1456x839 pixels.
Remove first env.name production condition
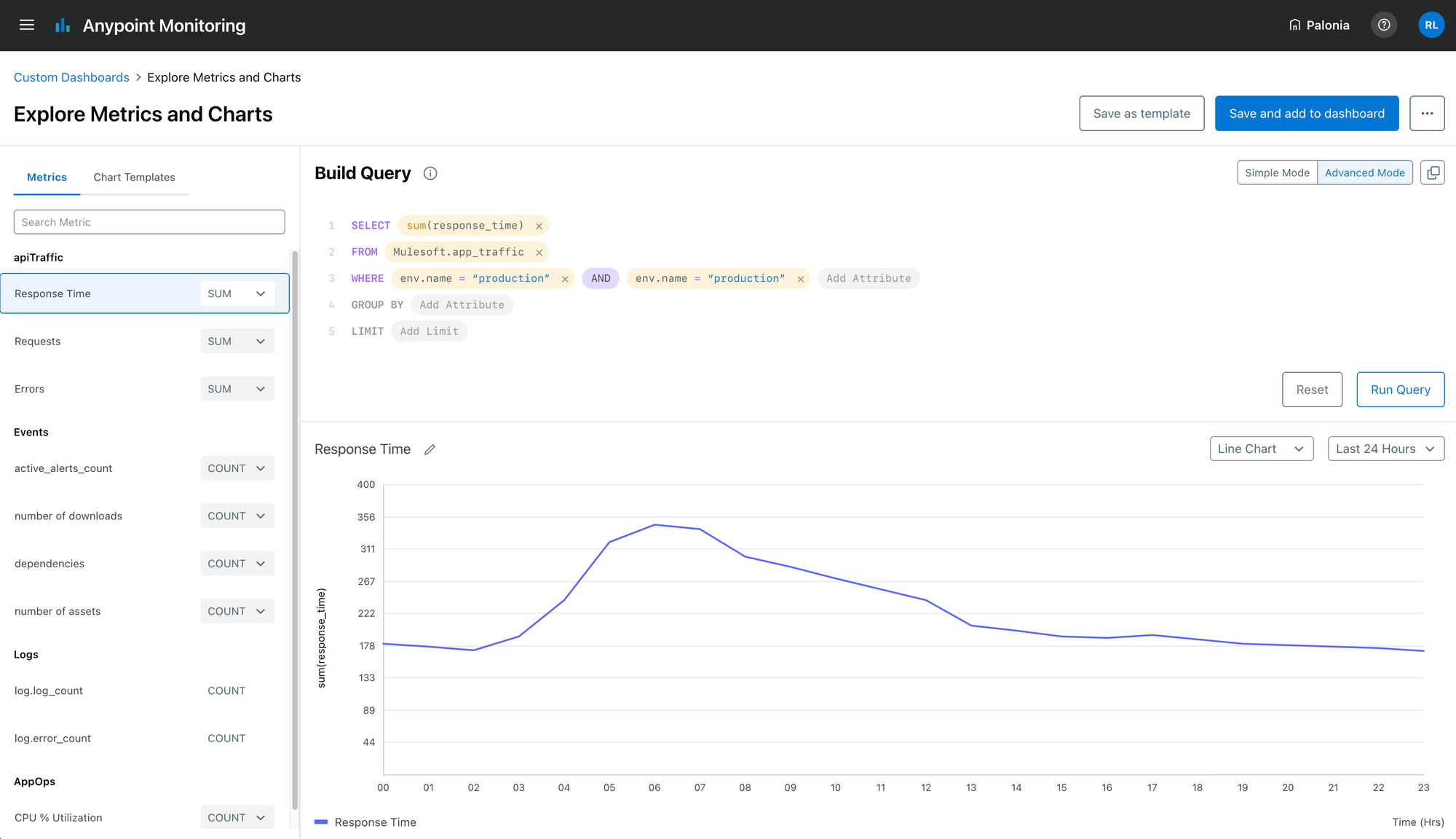pos(565,279)
